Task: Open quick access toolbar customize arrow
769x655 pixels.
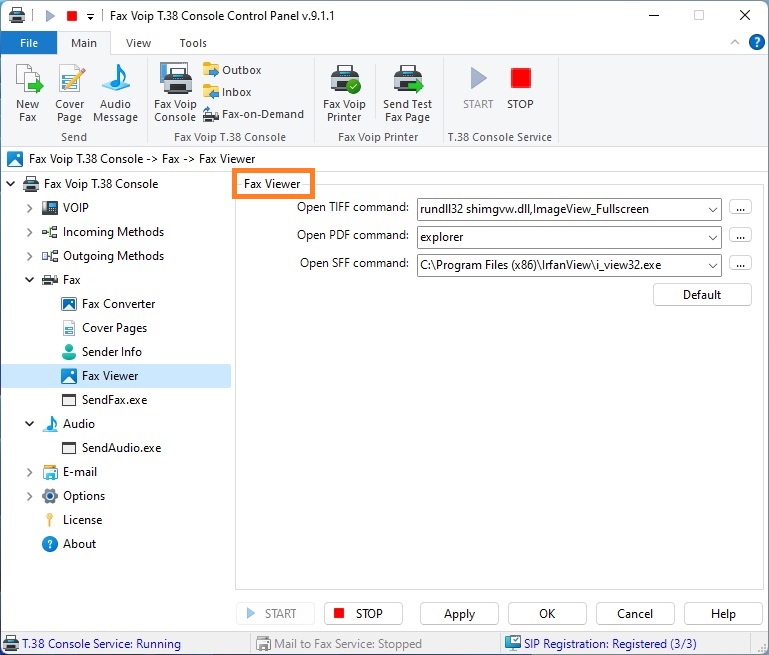Action: (x=90, y=17)
